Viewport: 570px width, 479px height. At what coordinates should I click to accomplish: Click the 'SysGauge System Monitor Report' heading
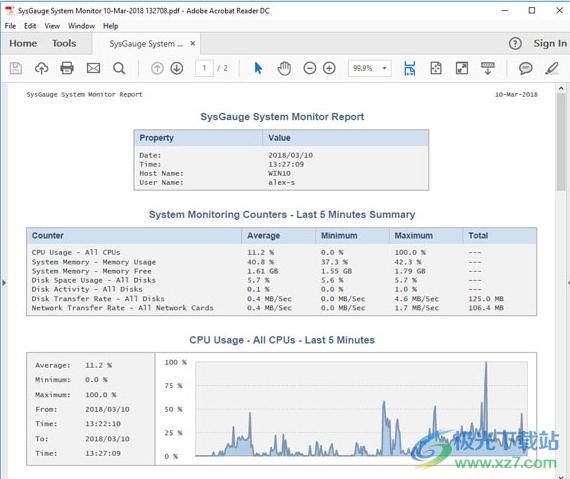point(282,117)
